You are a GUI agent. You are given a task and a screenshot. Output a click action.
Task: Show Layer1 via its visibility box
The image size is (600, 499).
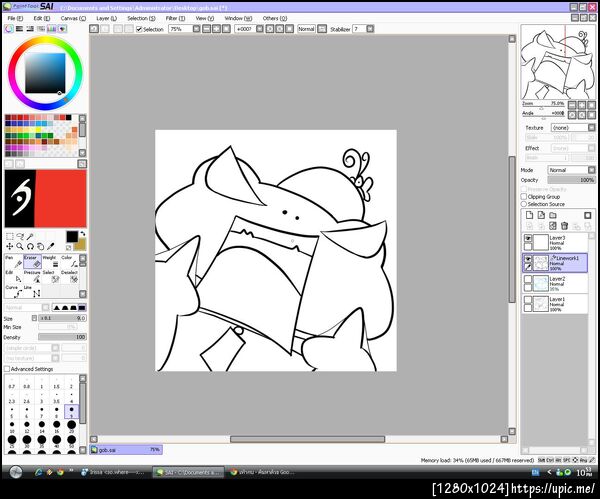click(x=528, y=300)
